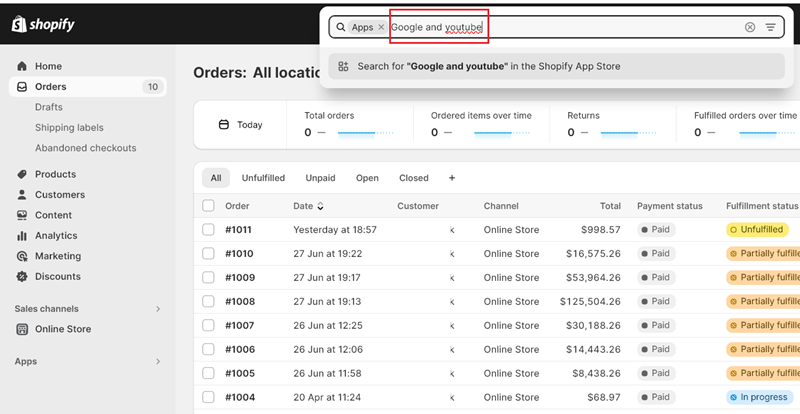800x414 pixels.
Task: Click the Marketing target icon
Action: pyautogui.click(x=22, y=256)
